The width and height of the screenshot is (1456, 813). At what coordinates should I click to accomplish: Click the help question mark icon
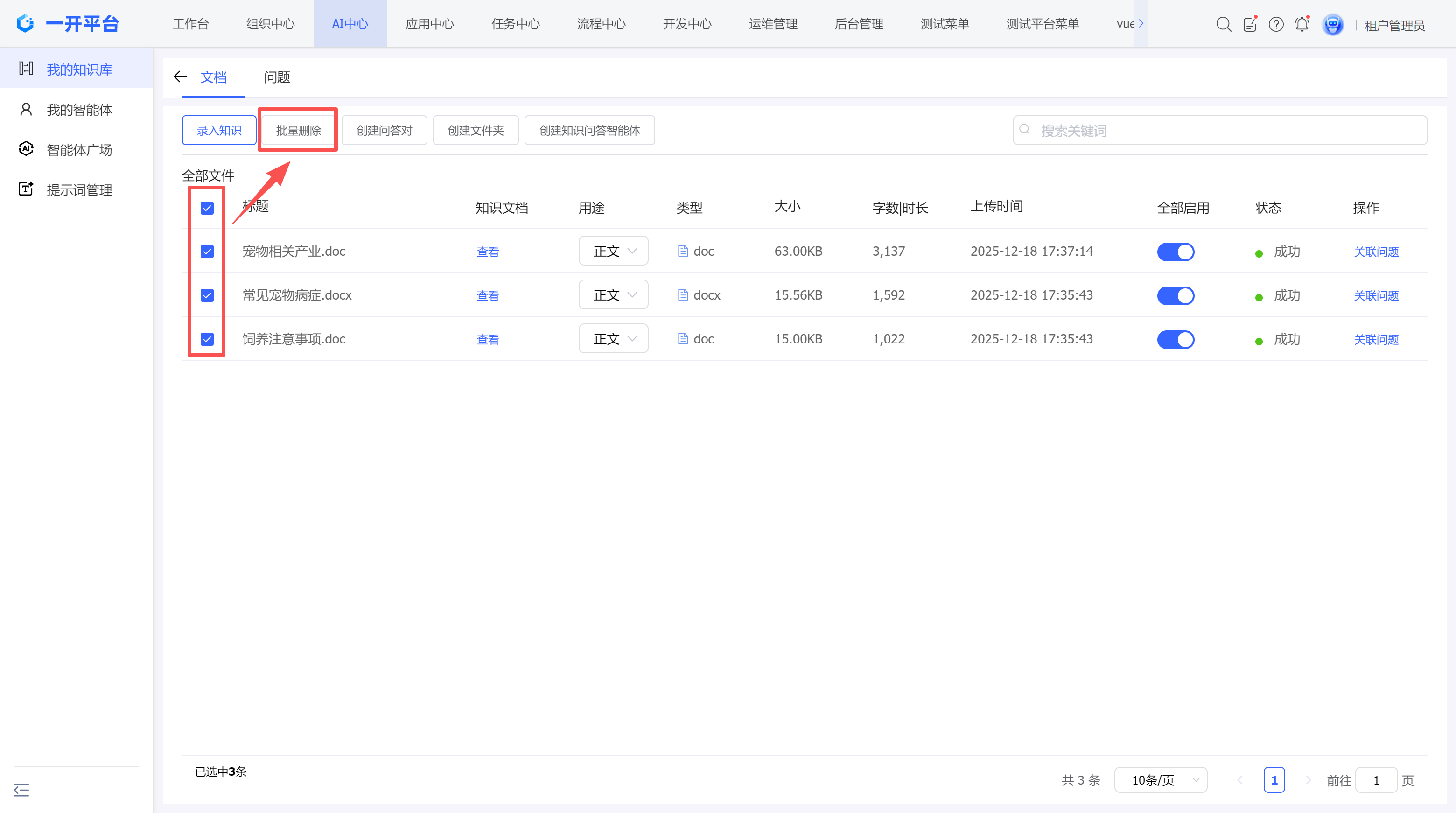[x=1276, y=24]
